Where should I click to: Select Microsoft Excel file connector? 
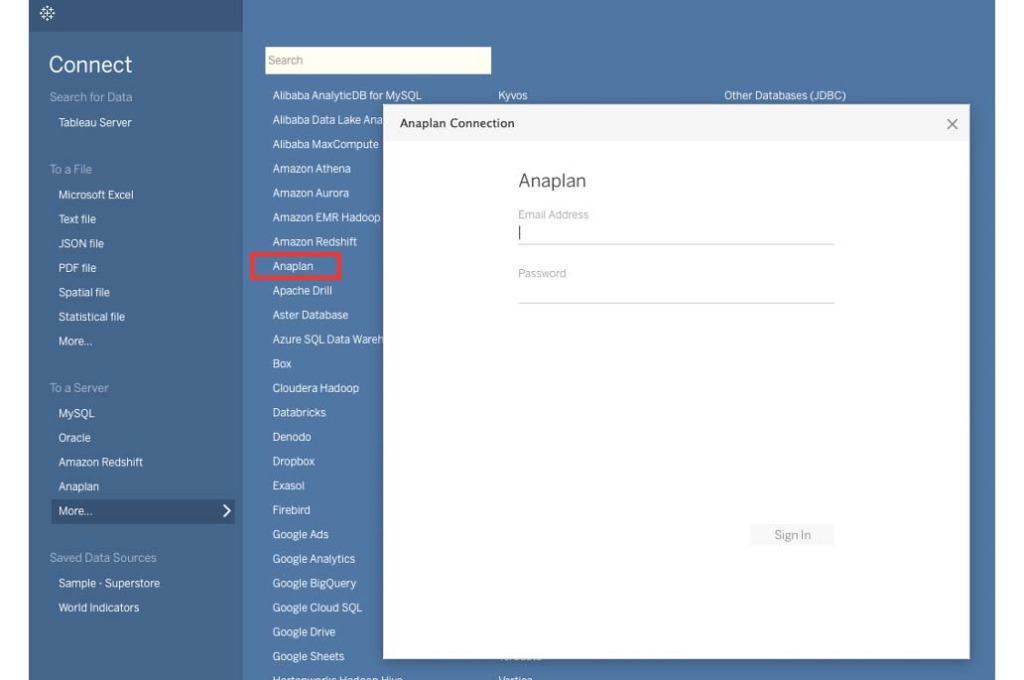(95, 195)
